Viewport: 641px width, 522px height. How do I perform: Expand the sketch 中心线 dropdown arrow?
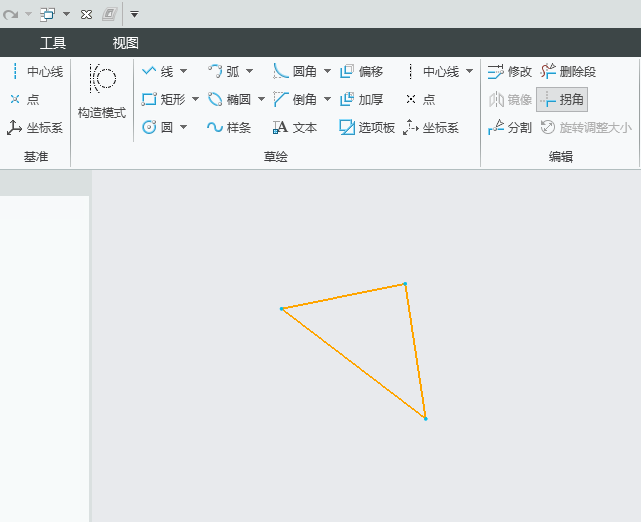click(469, 71)
